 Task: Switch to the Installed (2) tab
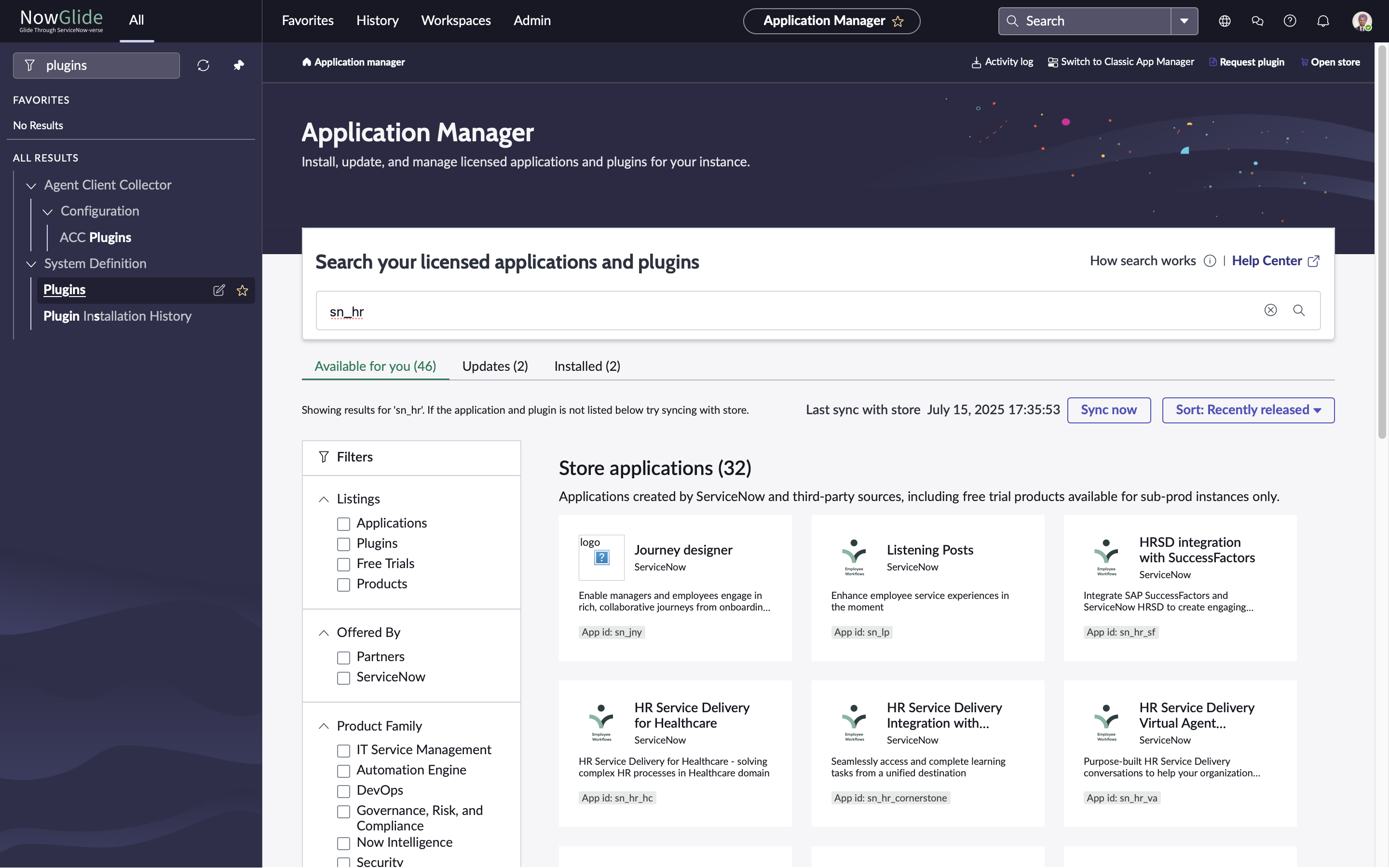point(587,366)
